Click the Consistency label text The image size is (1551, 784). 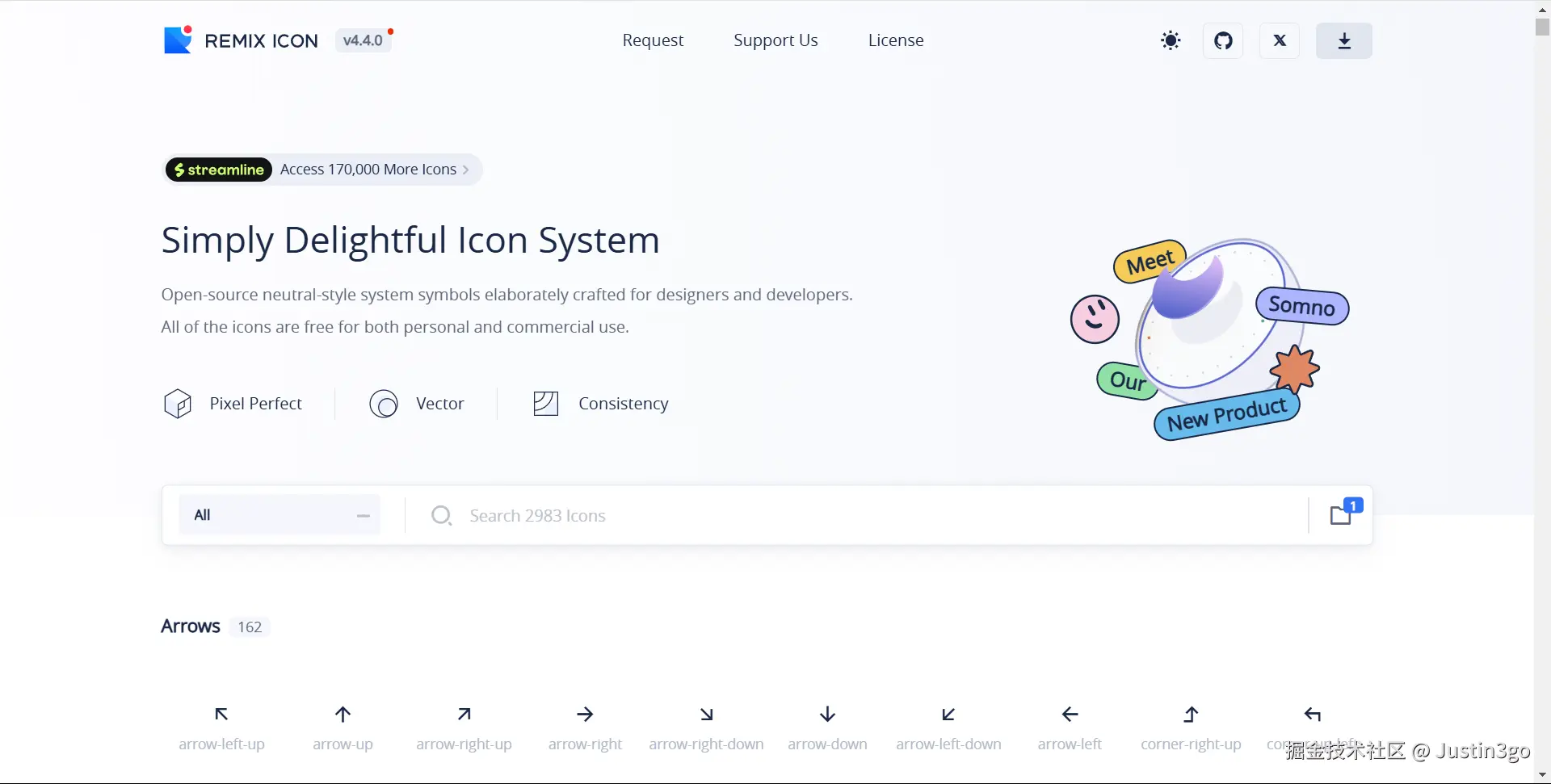624,404
